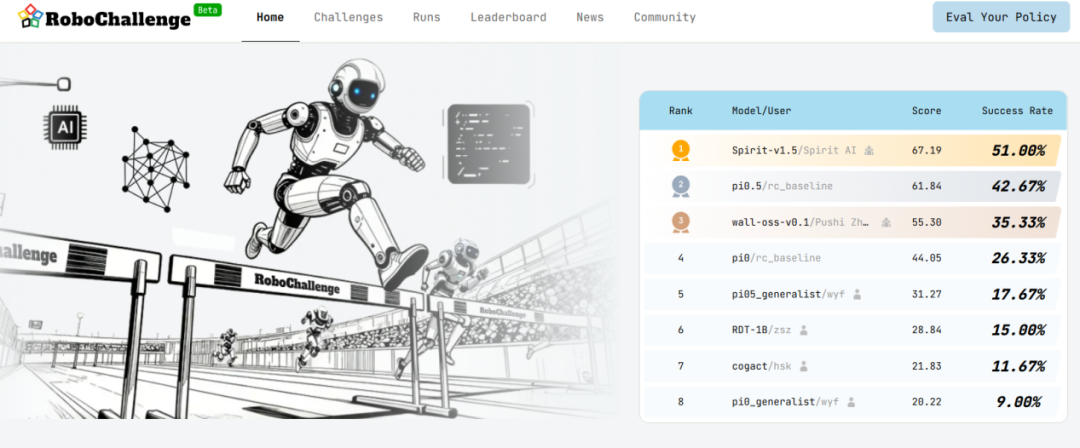
Task: Click rank number 6
Action: pos(681,329)
